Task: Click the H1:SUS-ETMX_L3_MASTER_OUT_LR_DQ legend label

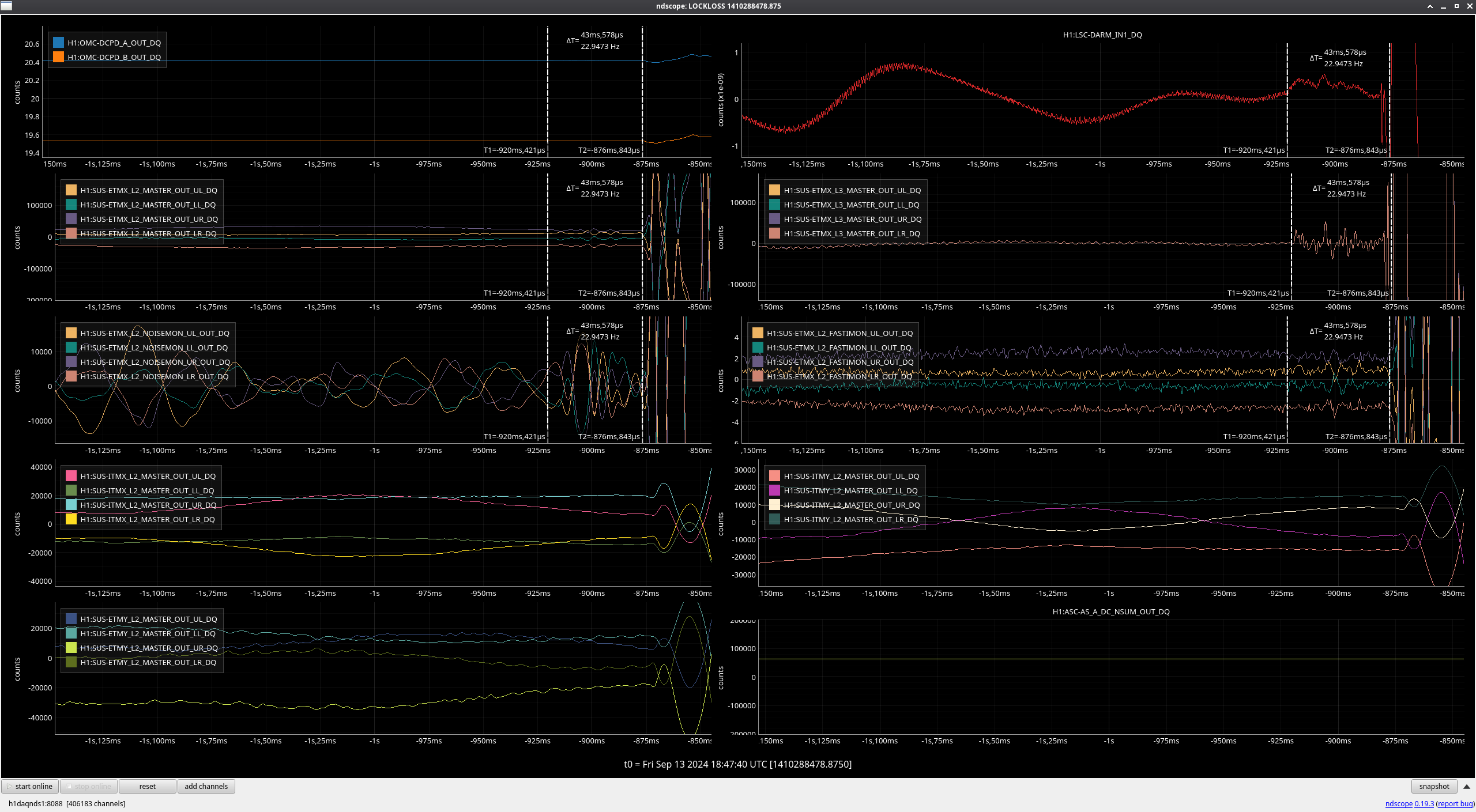Action: click(x=852, y=233)
